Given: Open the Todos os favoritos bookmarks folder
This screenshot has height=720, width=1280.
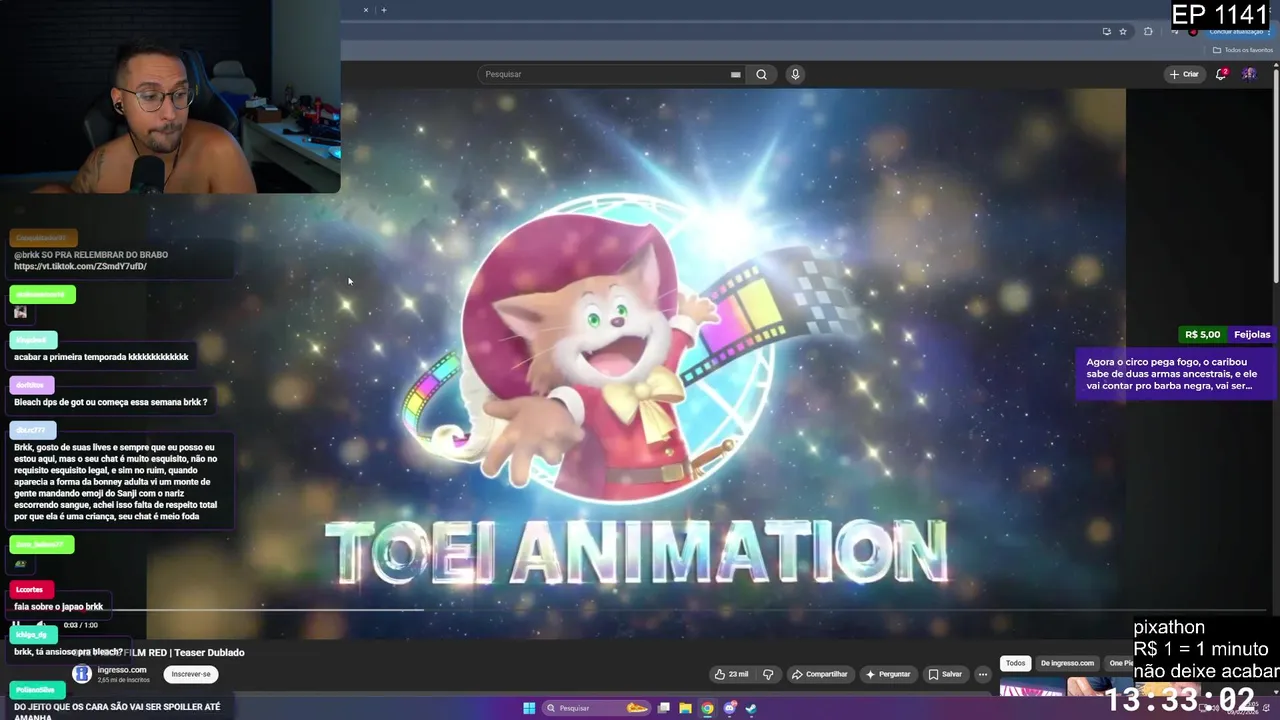Looking at the screenshot, I should [x=1243, y=50].
